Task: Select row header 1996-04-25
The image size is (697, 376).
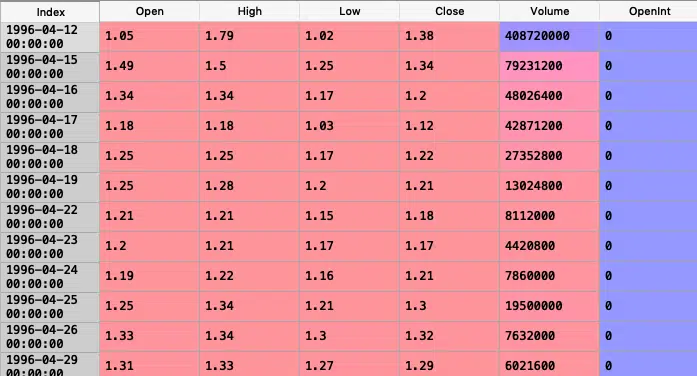Action: [x=50, y=307]
